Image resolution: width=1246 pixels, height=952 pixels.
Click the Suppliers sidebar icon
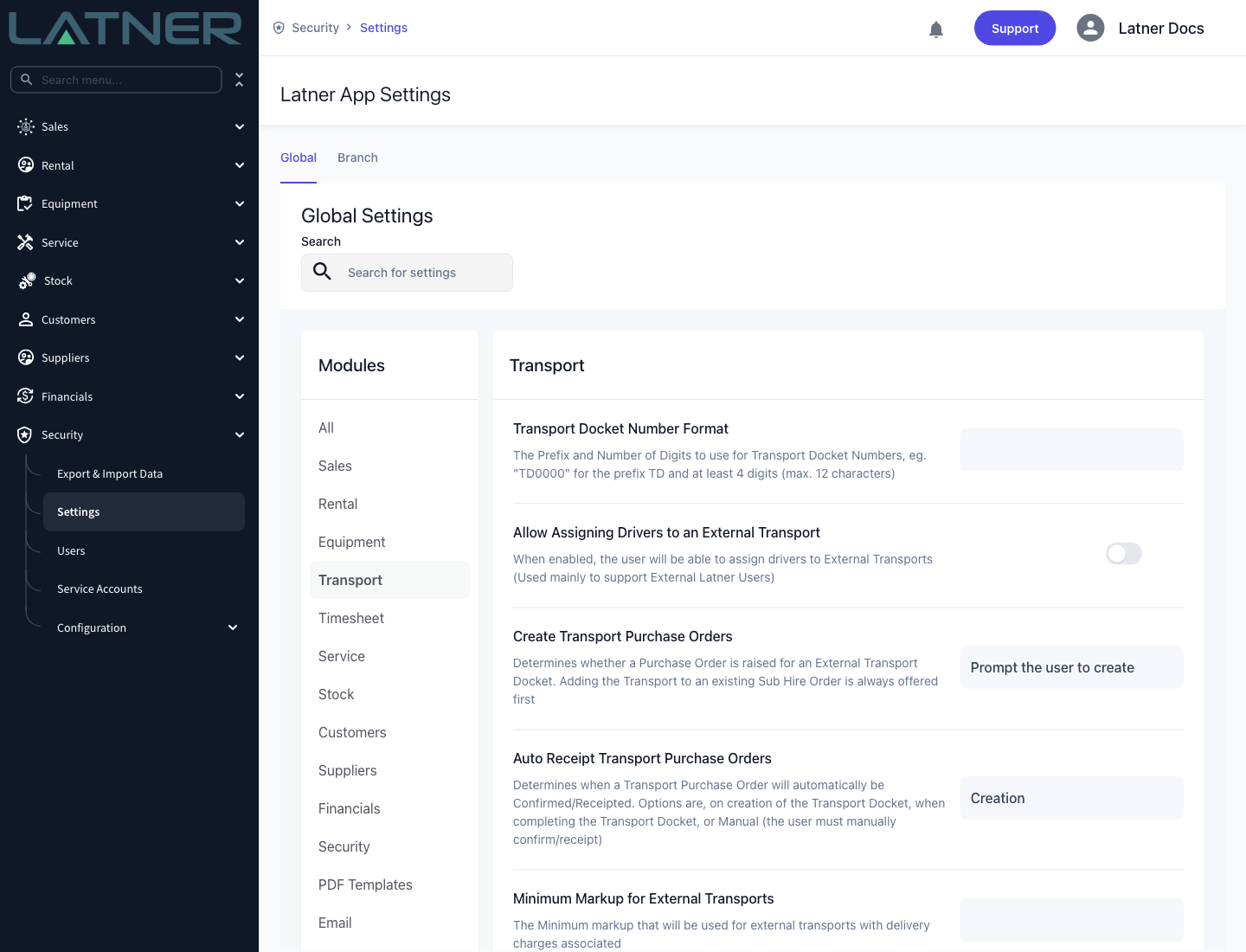(26, 357)
